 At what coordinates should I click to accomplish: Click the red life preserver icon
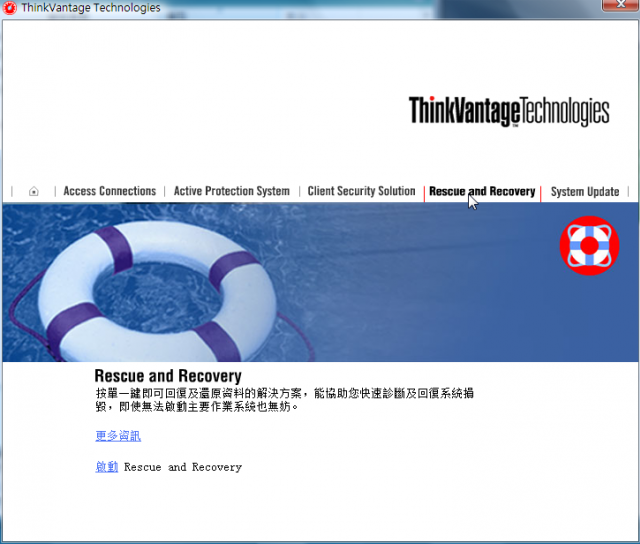[589, 245]
